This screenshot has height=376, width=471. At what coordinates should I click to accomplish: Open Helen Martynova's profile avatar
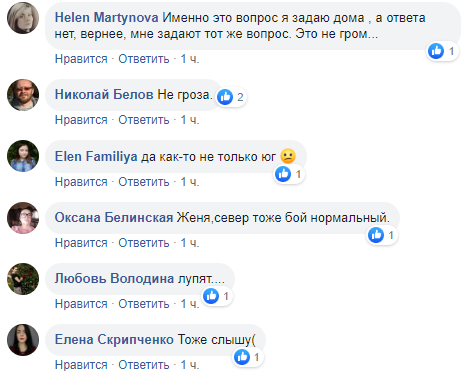click(x=23, y=18)
